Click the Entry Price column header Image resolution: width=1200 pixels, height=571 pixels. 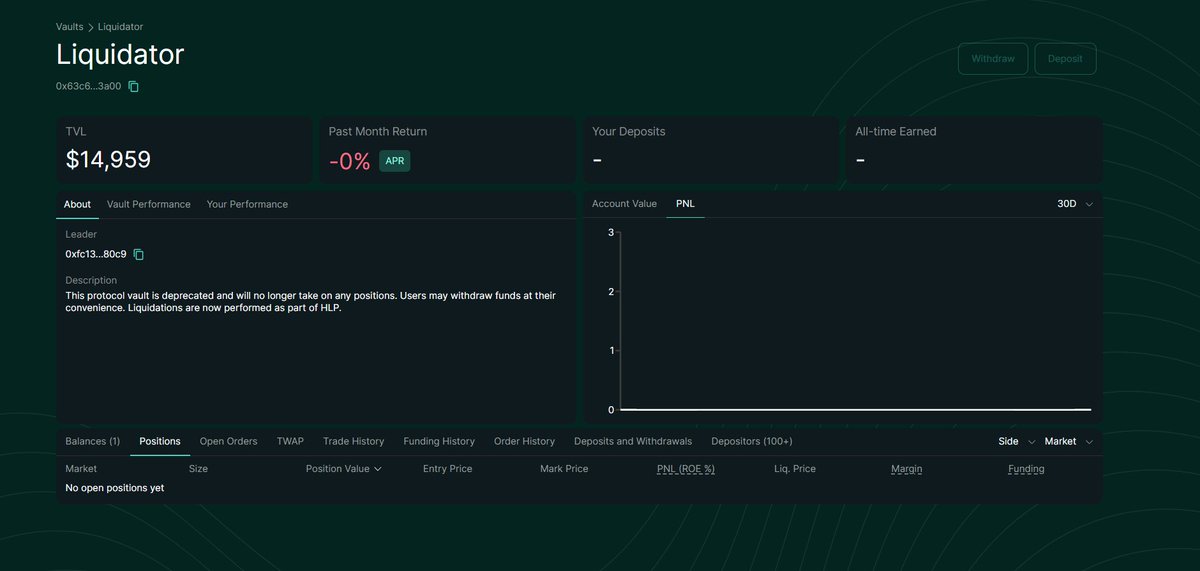447,469
